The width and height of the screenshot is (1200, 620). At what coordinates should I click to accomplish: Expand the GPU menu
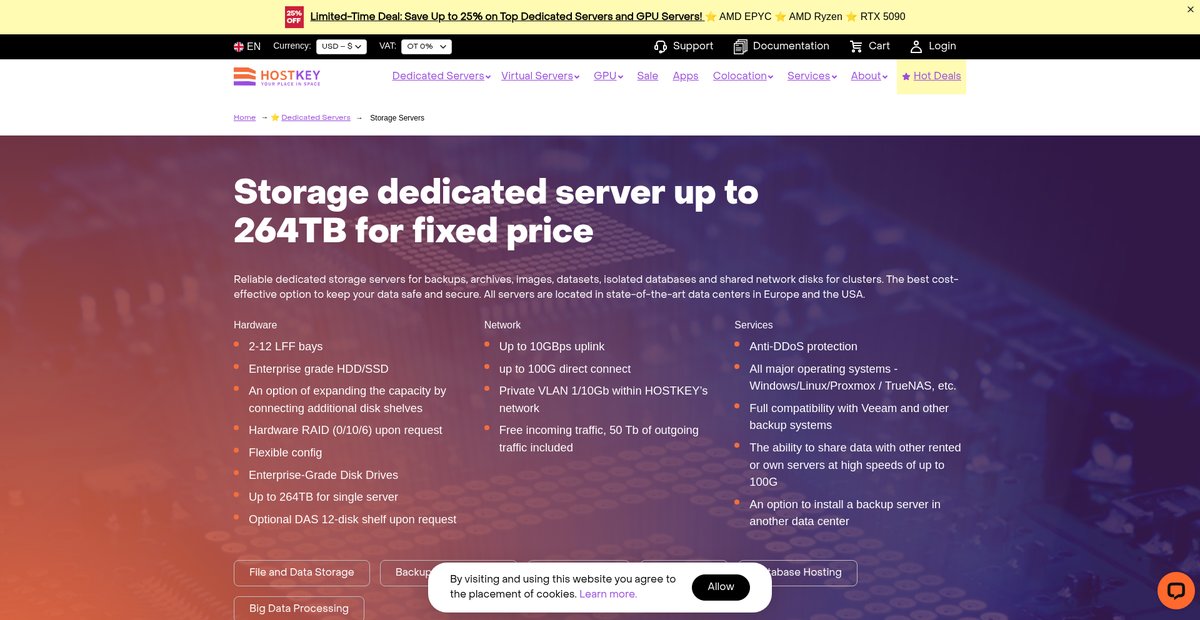coord(608,76)
